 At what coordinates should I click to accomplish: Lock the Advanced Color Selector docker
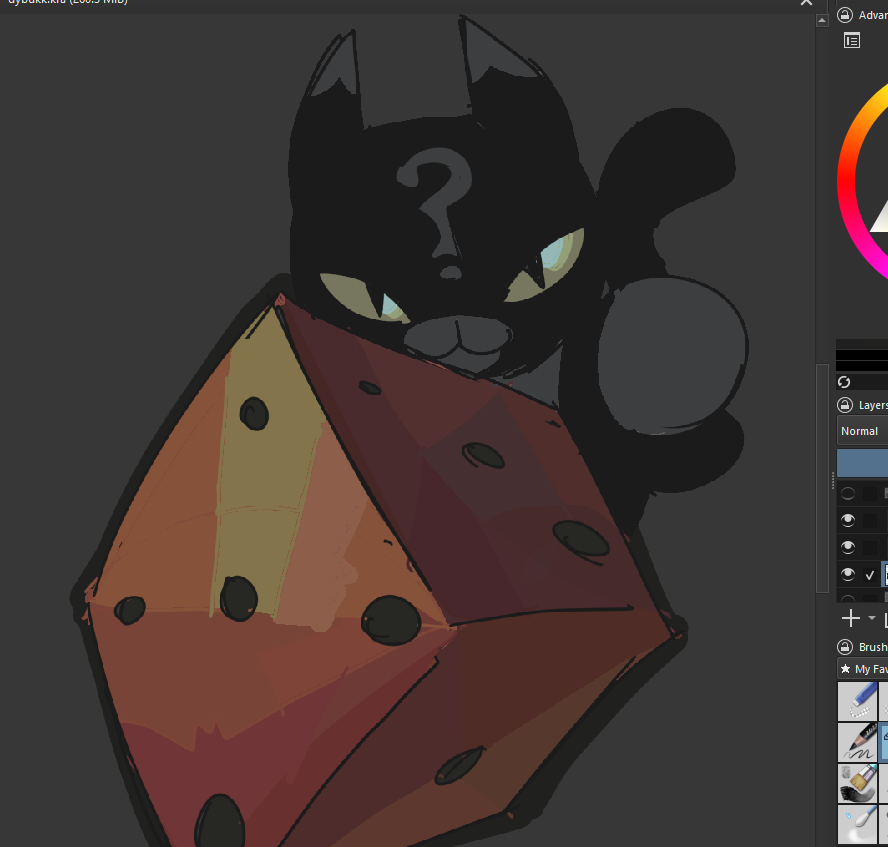(x=844, y=15)
